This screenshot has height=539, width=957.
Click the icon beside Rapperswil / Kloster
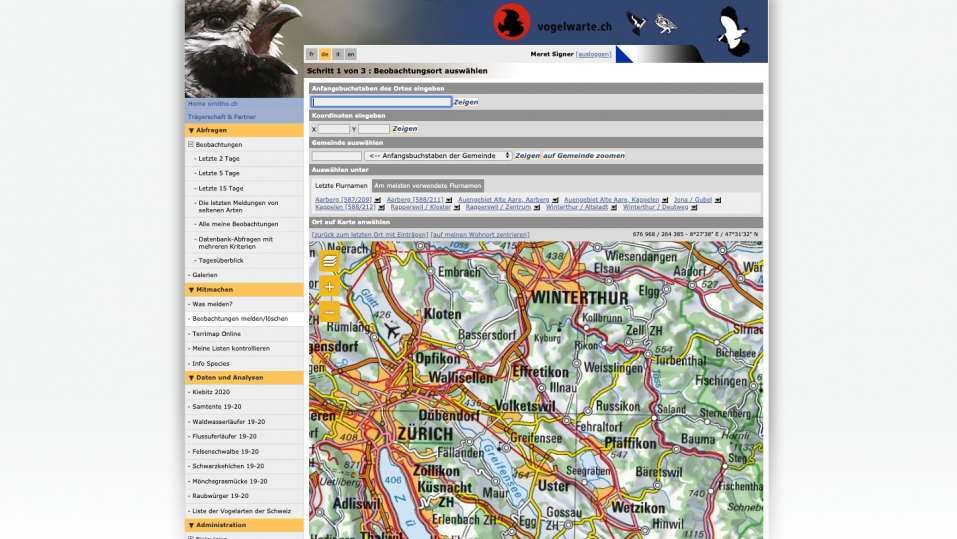point(457,207)
